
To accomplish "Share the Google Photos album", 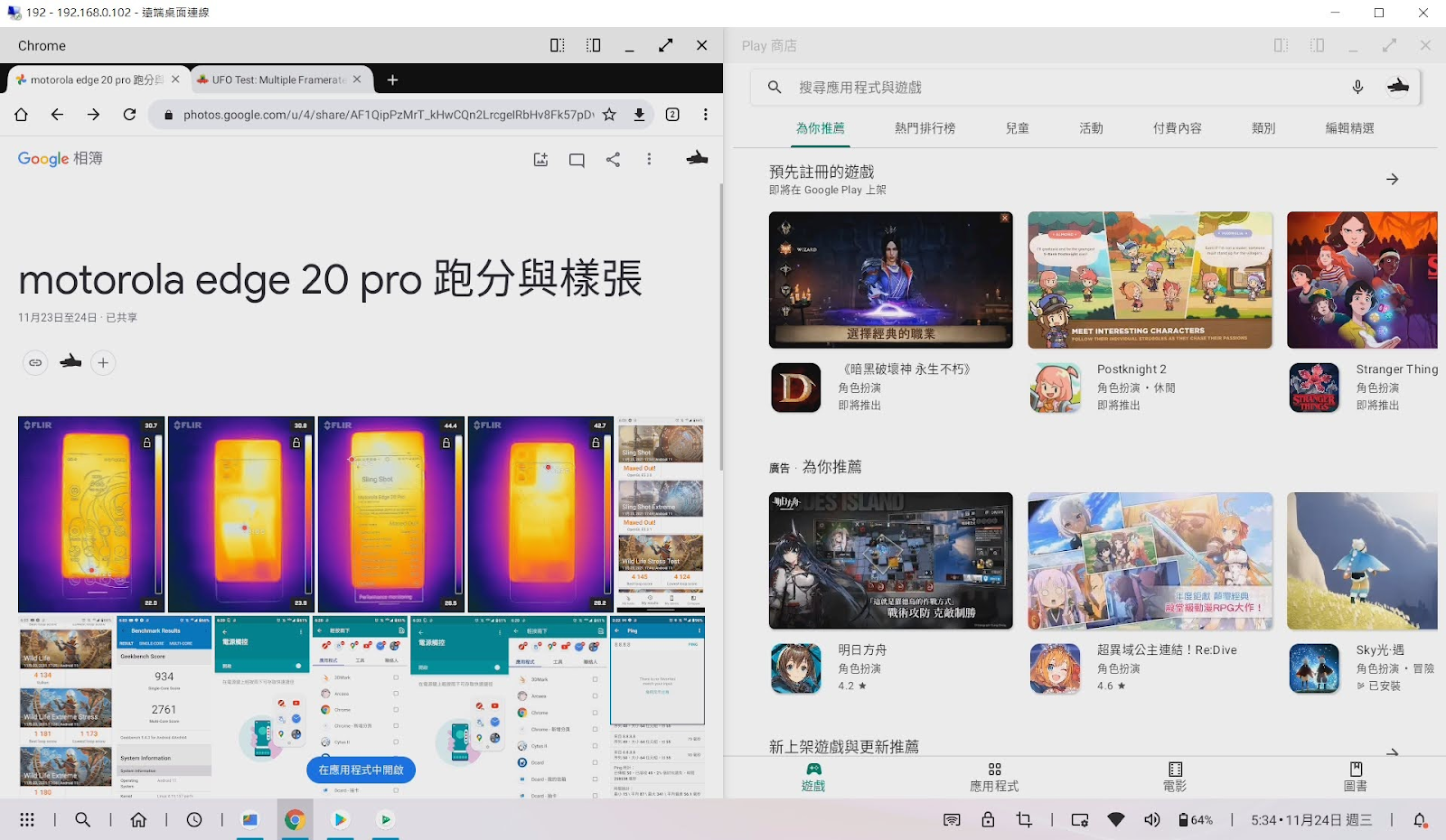I will click(613, 160).
